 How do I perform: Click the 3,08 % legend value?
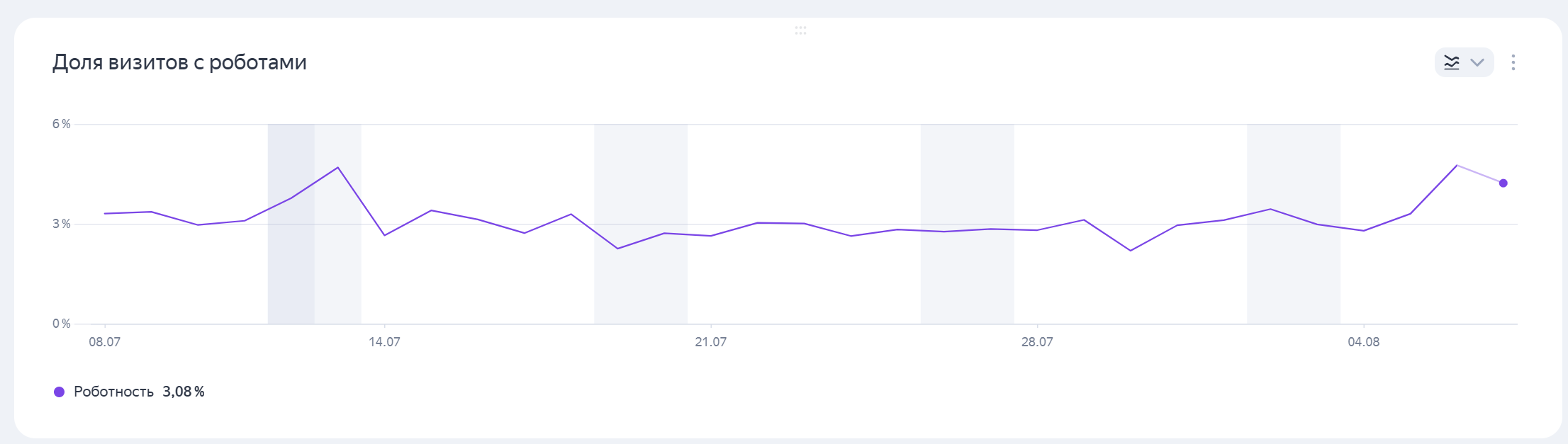coord(184,392)
